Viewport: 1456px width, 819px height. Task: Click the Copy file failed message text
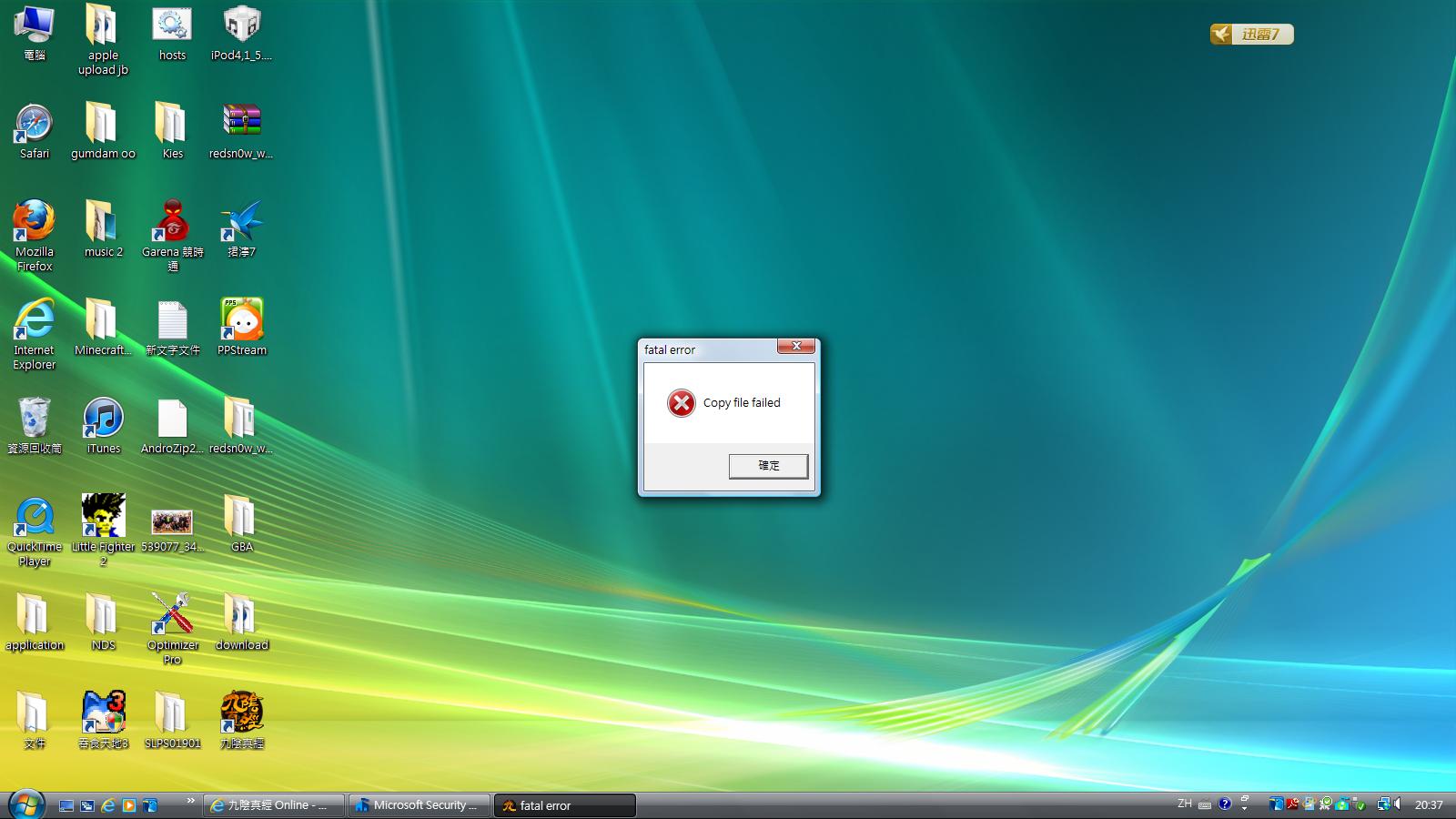[x=742, y=402]
